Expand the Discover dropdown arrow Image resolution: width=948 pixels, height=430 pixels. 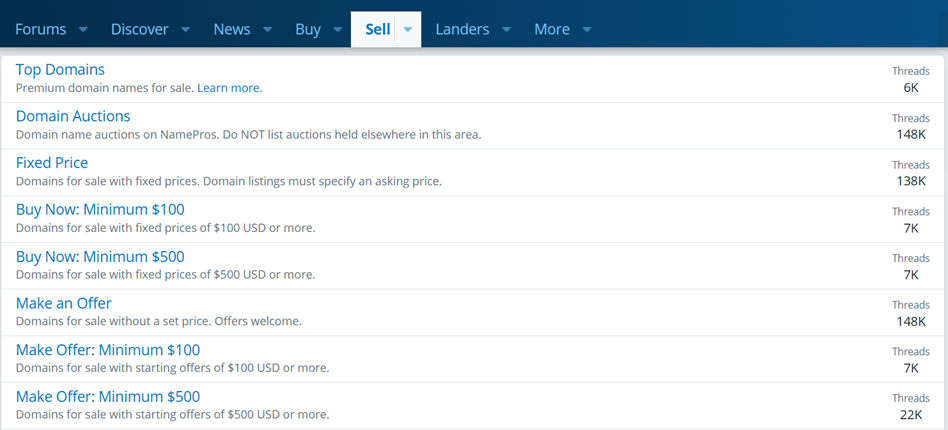[186, 29]
